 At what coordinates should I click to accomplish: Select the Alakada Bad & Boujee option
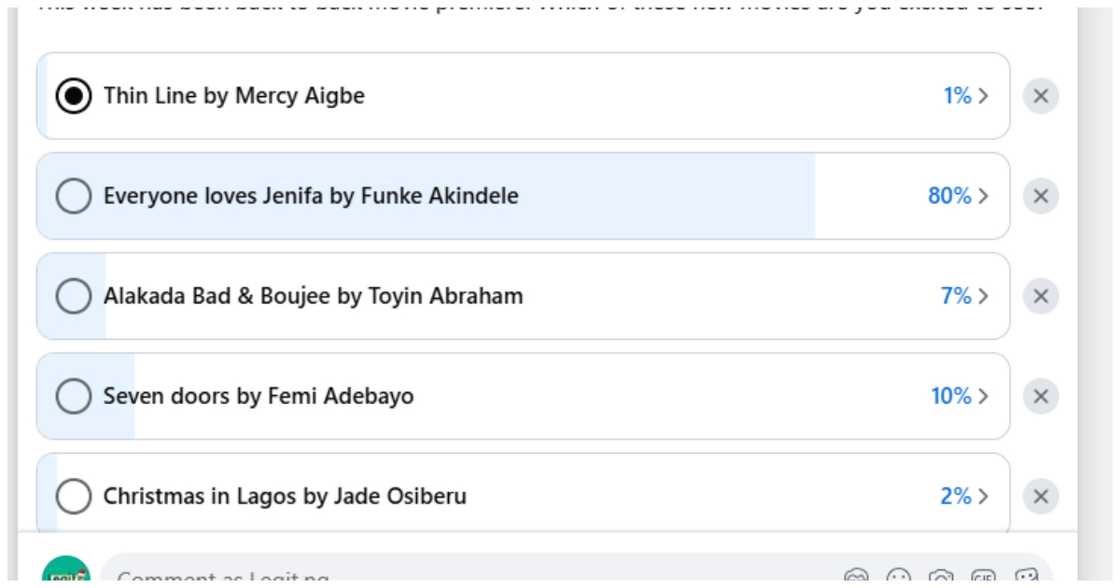click(74, 296)
